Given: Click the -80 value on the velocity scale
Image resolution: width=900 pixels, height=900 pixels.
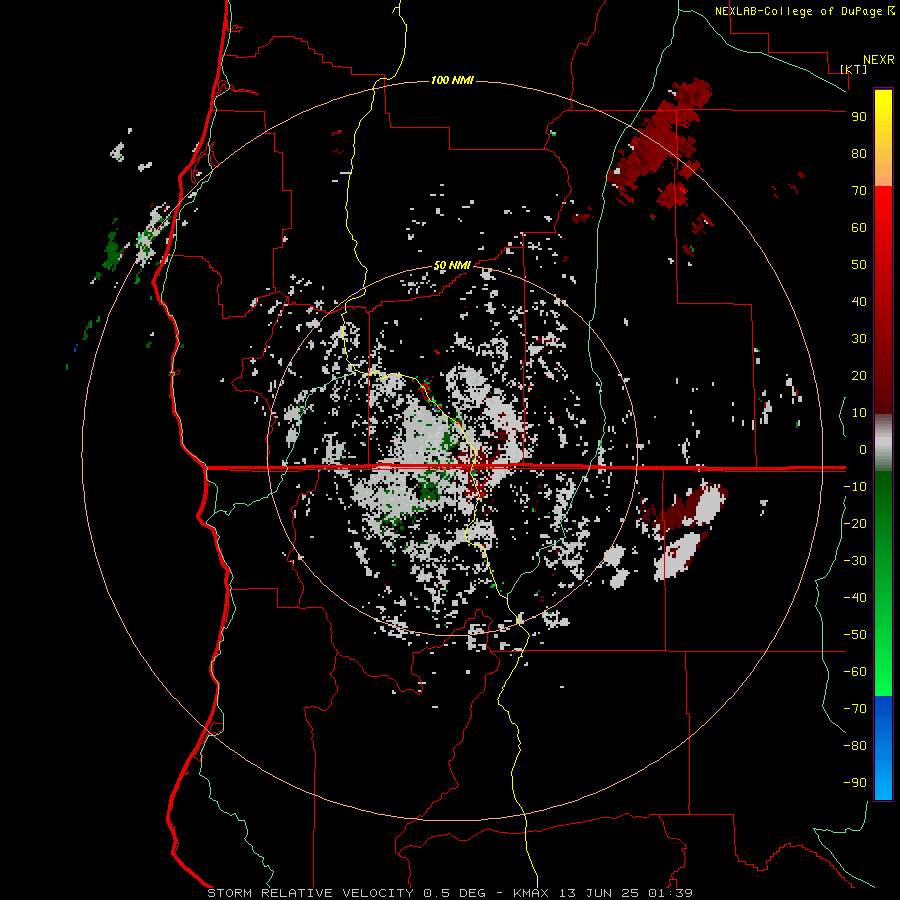Looking at the screenshot, I should (x=855, y=746).
